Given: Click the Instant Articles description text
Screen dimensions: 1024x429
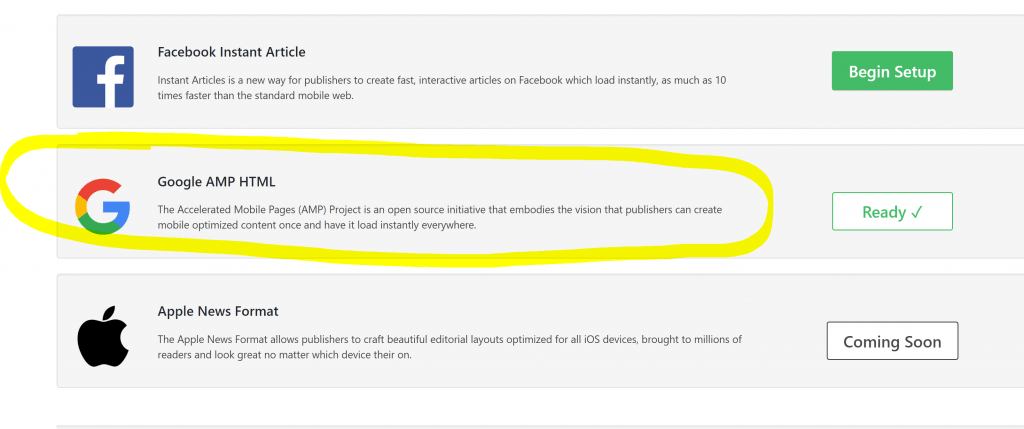Looking at the screenshot, I should (442, 88).
